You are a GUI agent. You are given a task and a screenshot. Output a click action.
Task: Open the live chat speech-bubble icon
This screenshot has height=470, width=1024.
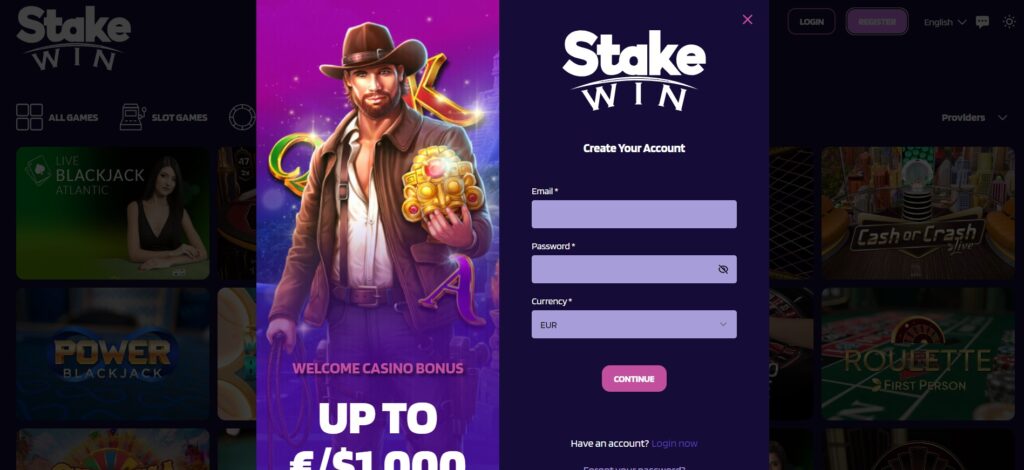point(982,22)
